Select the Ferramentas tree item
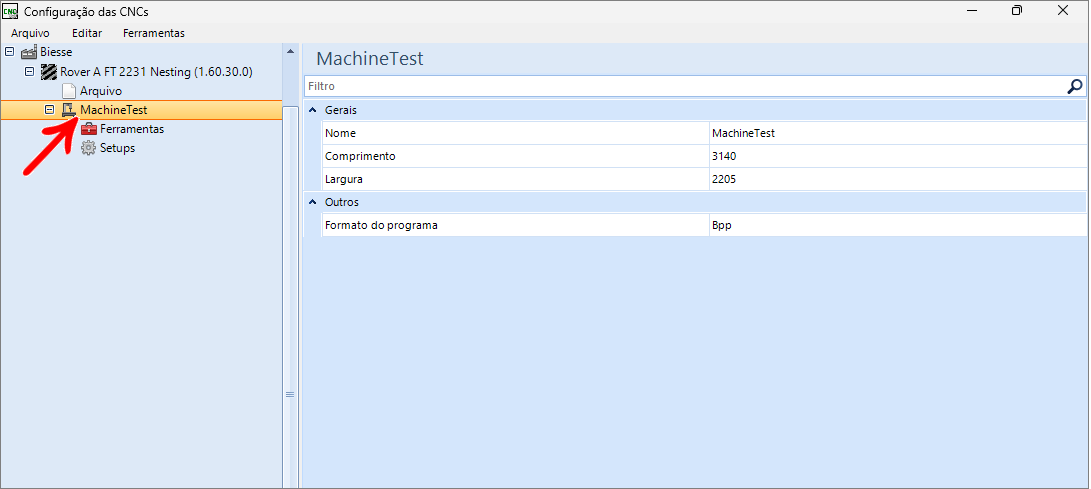The image size is (1091, 489). tap(132, 129)
